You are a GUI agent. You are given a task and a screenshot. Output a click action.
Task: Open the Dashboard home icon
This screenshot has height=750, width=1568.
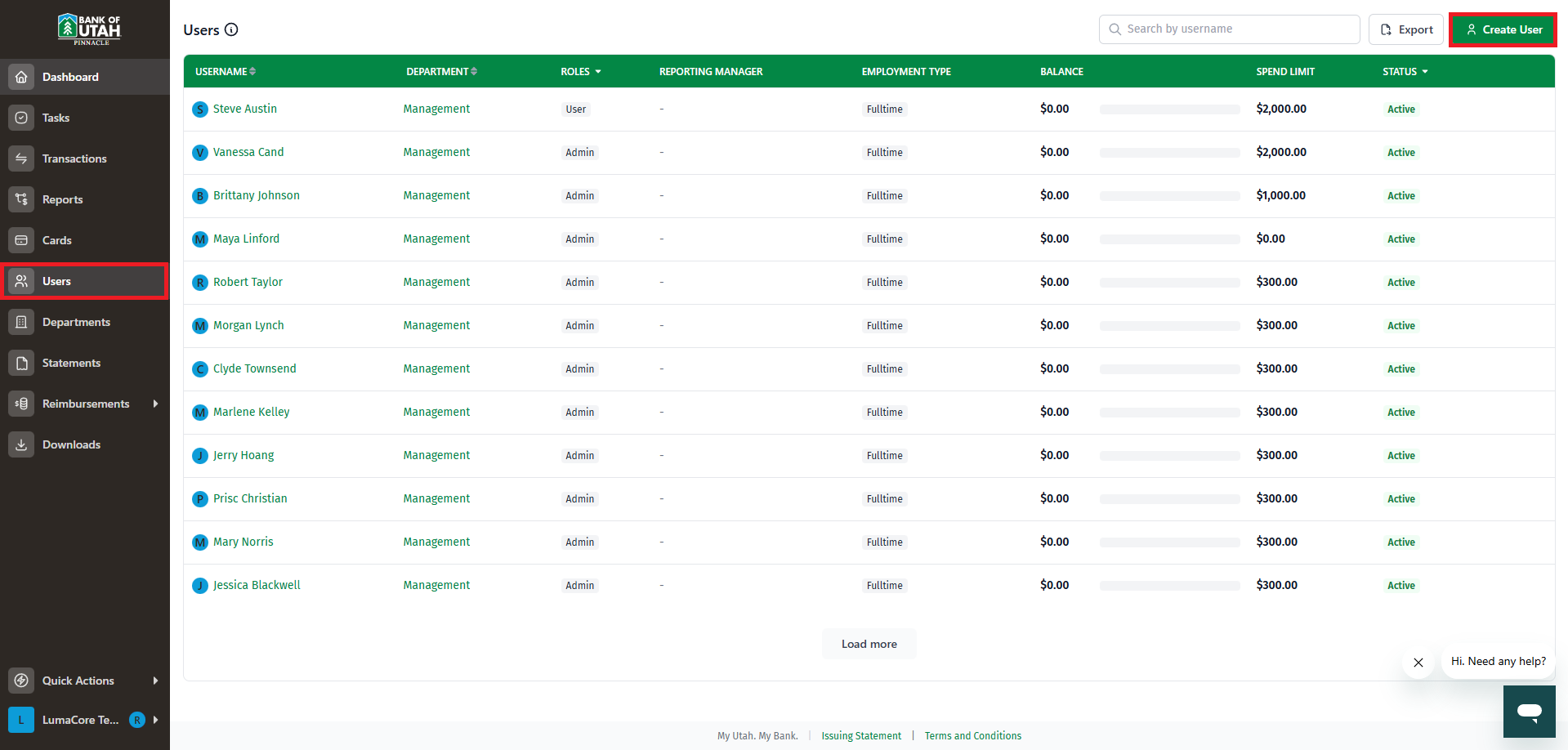pyautogui.click(x=21, y=77)
